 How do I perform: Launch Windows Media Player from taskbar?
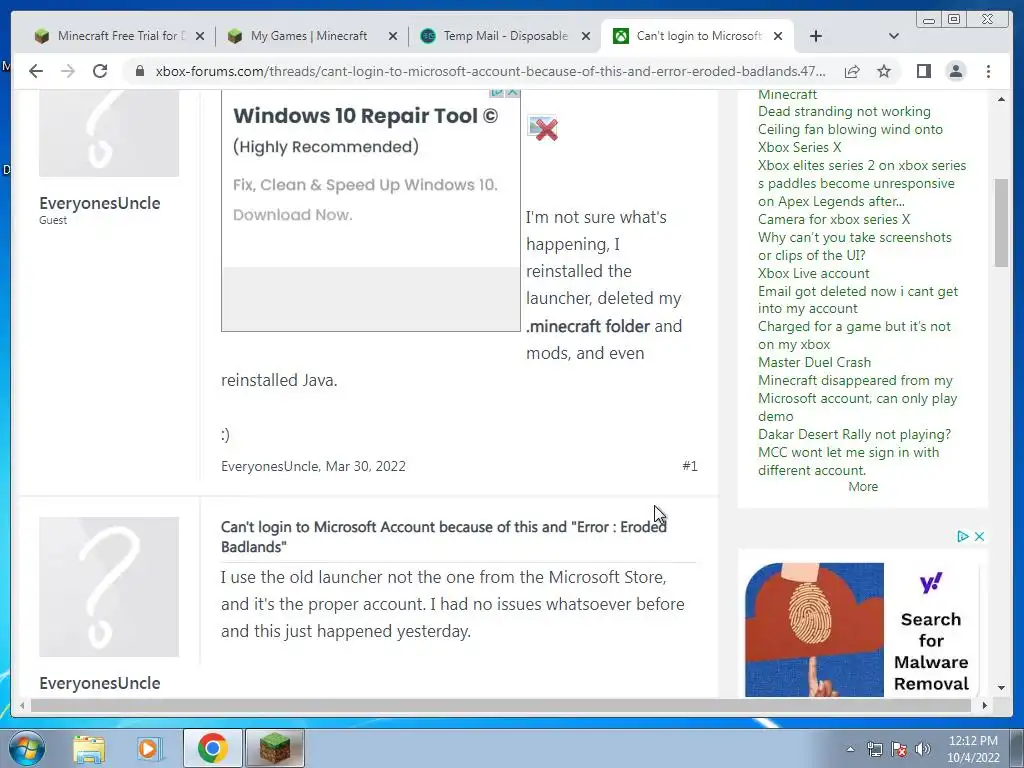coord(148,748)
